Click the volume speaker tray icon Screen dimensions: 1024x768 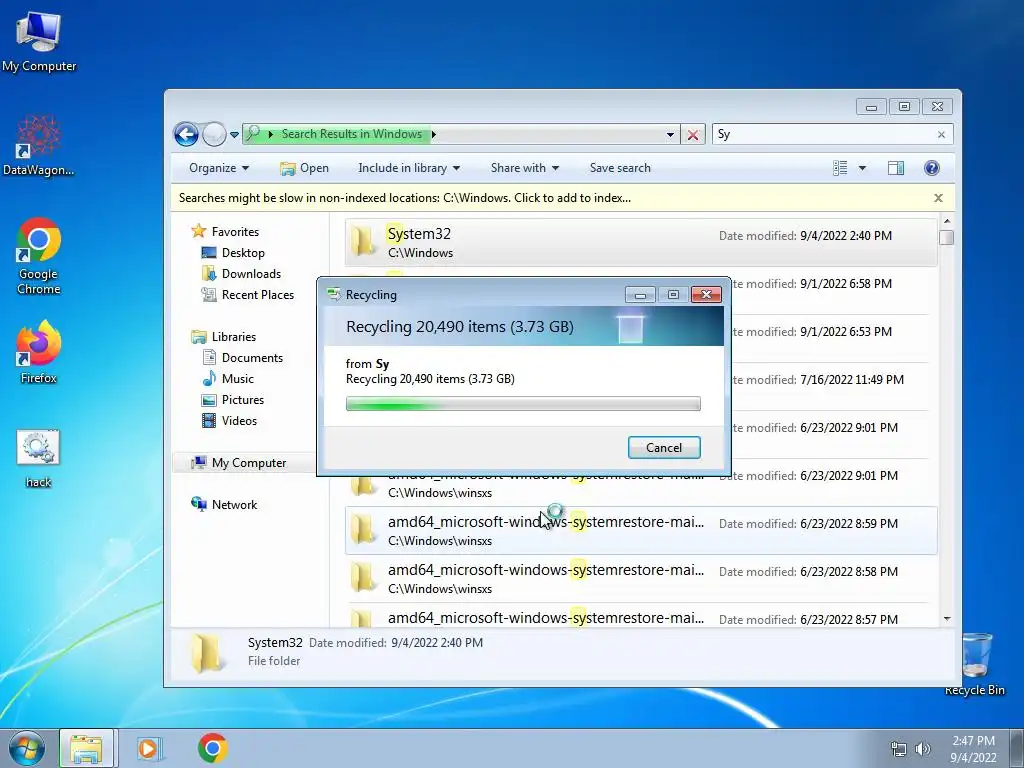[923, 749]
